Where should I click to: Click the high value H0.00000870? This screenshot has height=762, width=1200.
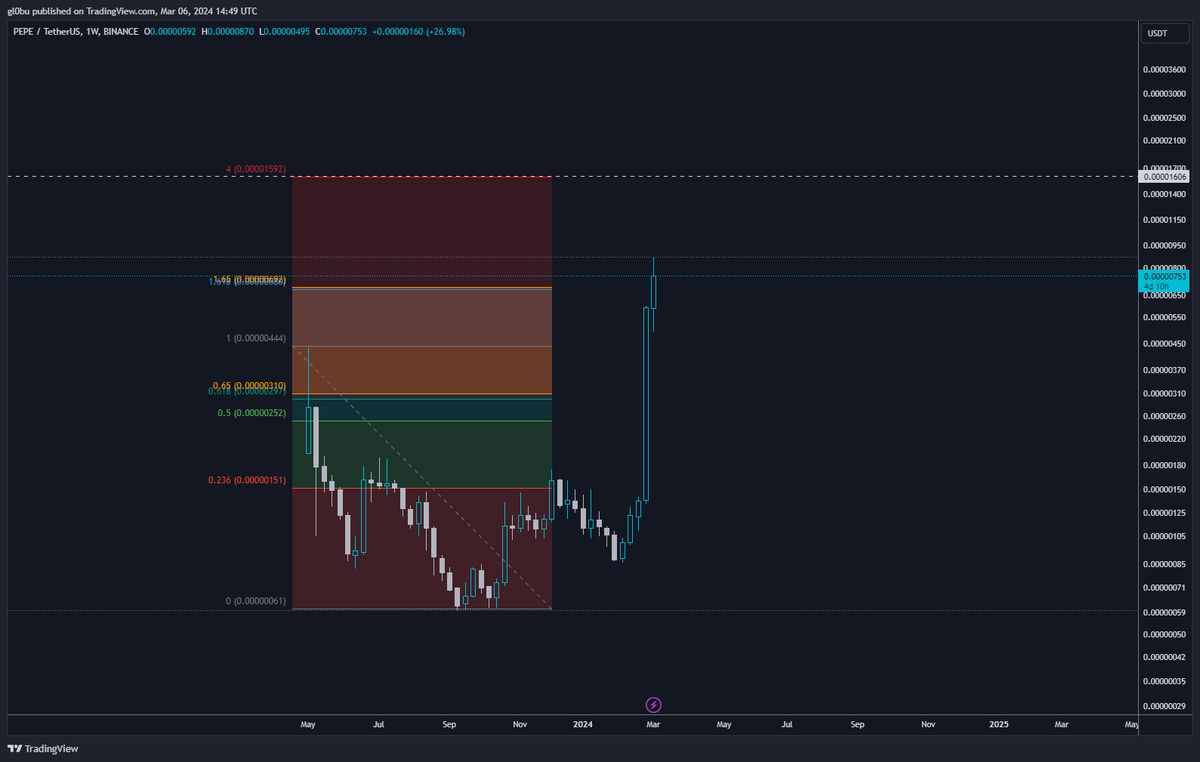coord(229,32)
